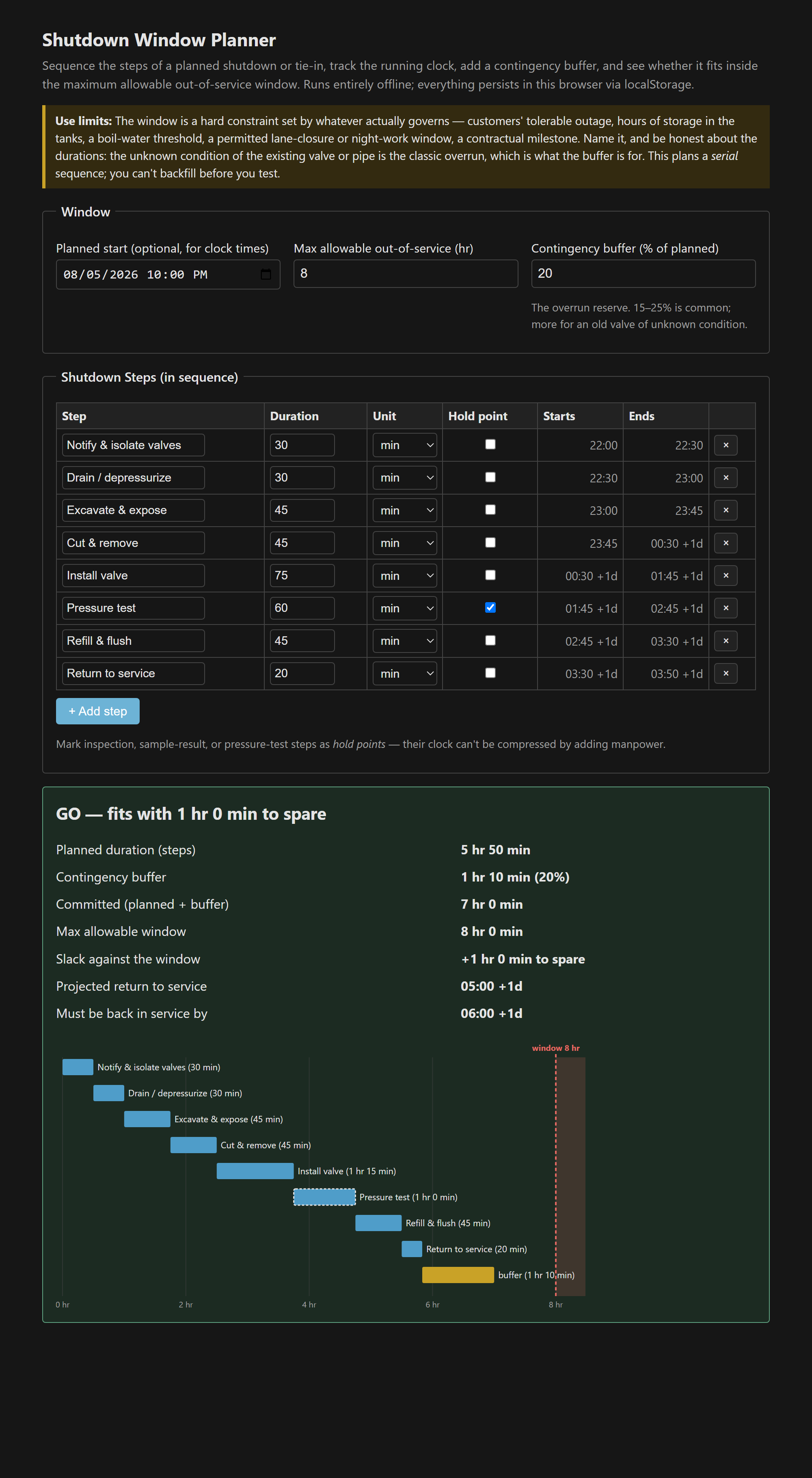Toggle hold point for Install valve
The width and height of the screenshot is (812, 1478).
pos(490,575)
